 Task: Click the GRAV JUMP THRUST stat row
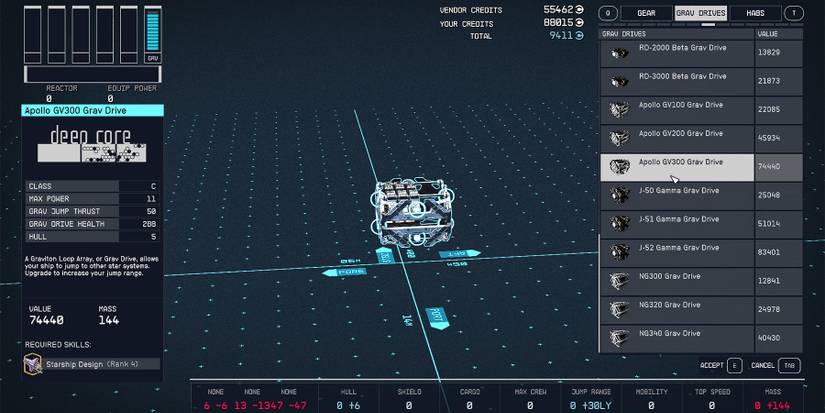tap(92, 211)
